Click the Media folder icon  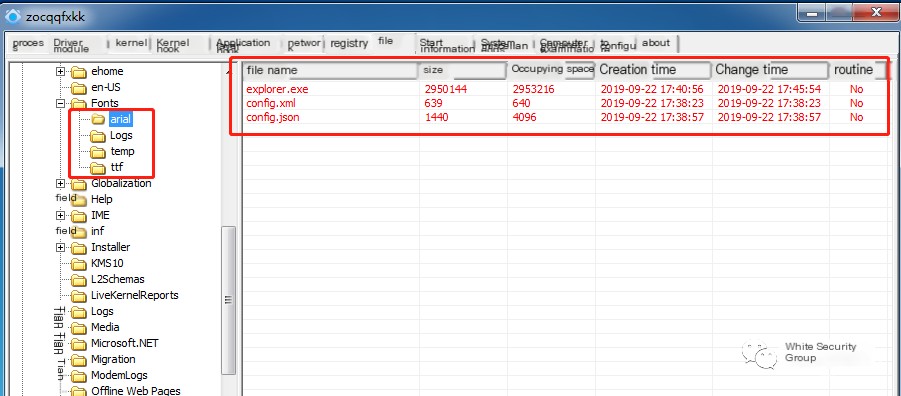[78, 328]
